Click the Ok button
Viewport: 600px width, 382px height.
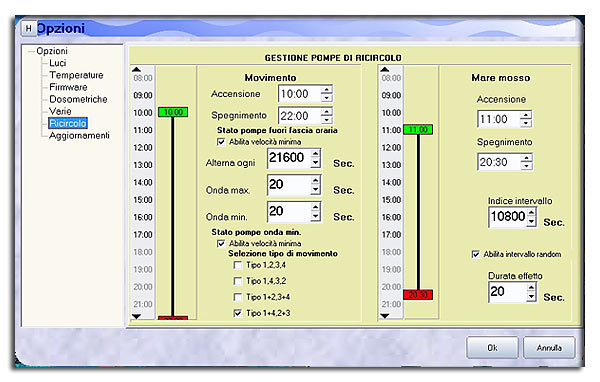coord(492,348)
